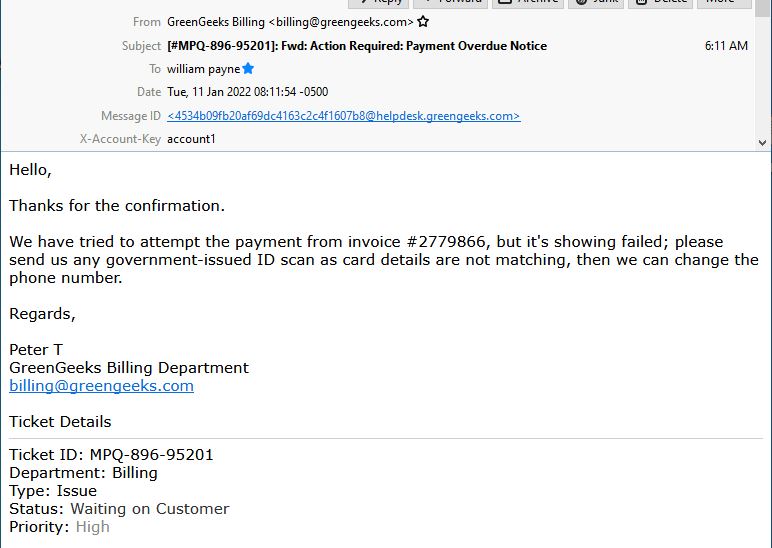The height and width of the screenshot is (548, 772).
Task: Click the Forward toolbar button
Action: [450, 2]
